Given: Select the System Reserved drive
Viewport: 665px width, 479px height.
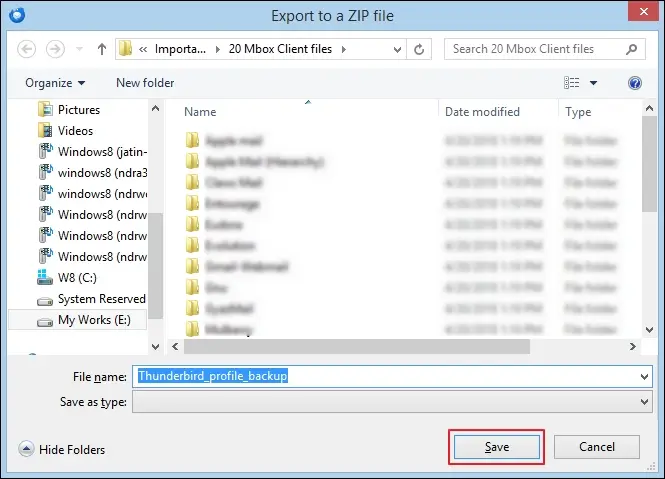Looking at the screenshot, I should pyautogui.click(x=102, y=299).
